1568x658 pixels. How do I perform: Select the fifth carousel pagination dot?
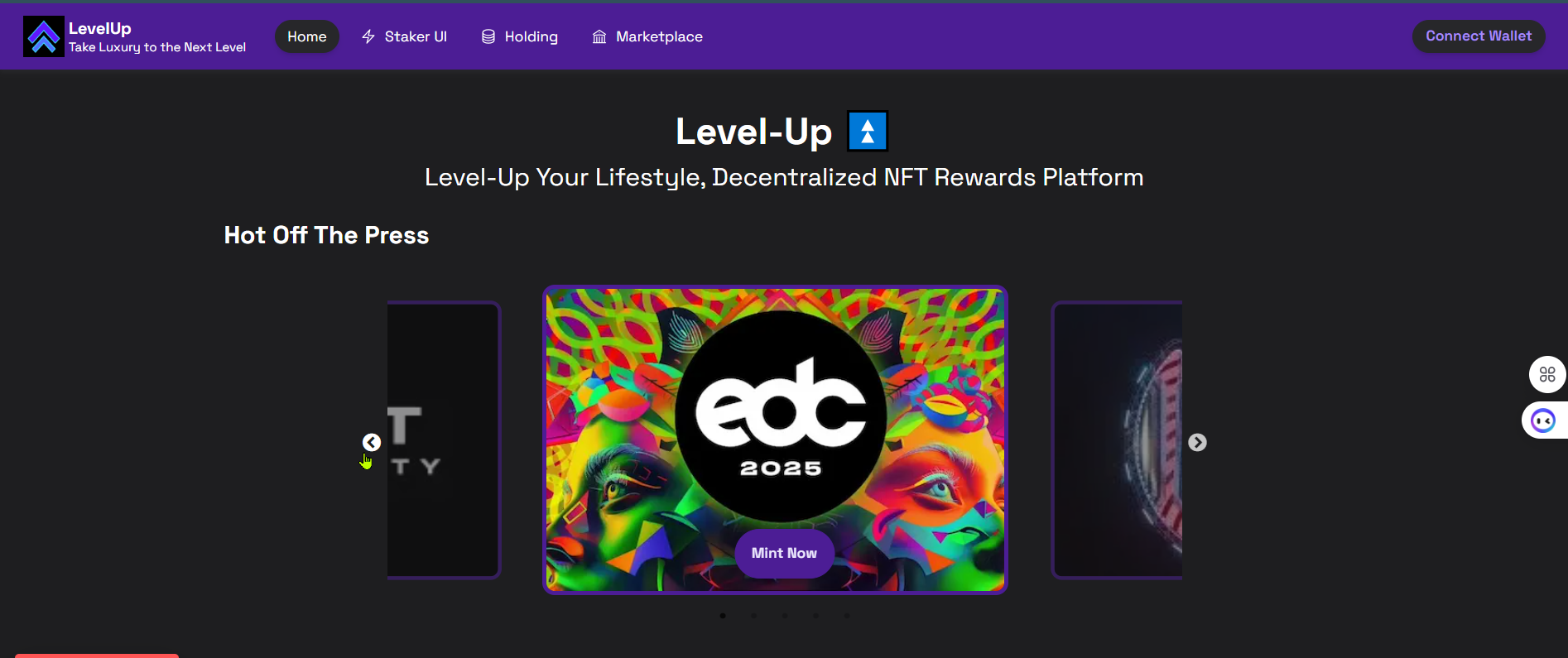846,616
